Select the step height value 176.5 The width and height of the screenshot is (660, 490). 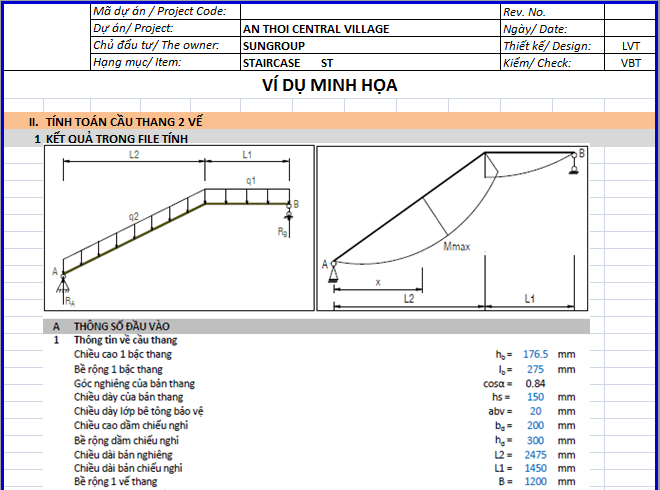[x=534, y=354]
